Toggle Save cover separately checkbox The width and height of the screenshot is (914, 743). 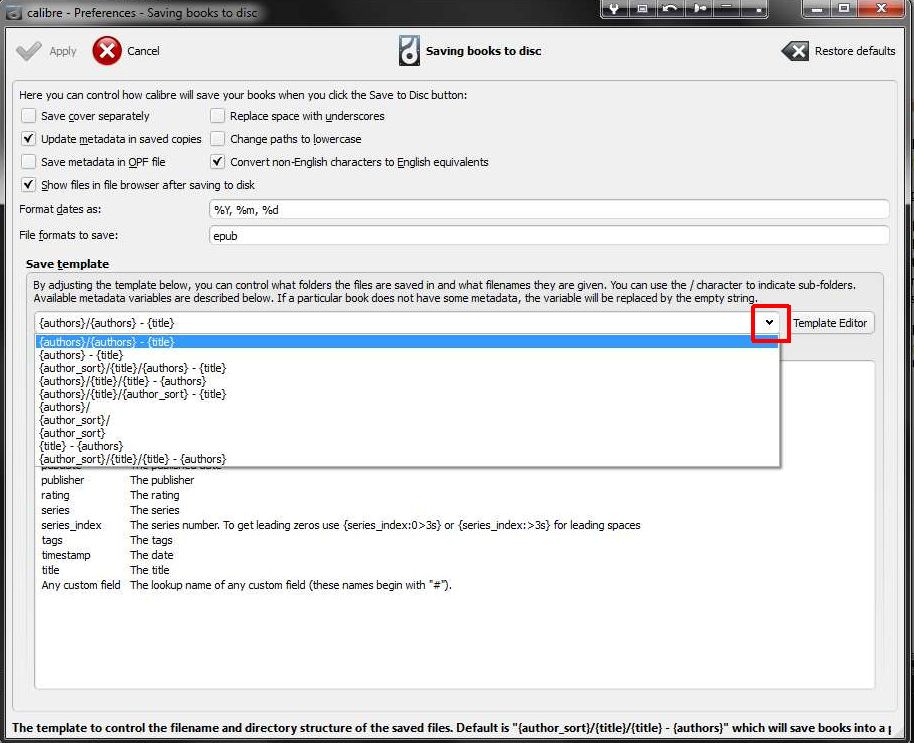[29, 116]
